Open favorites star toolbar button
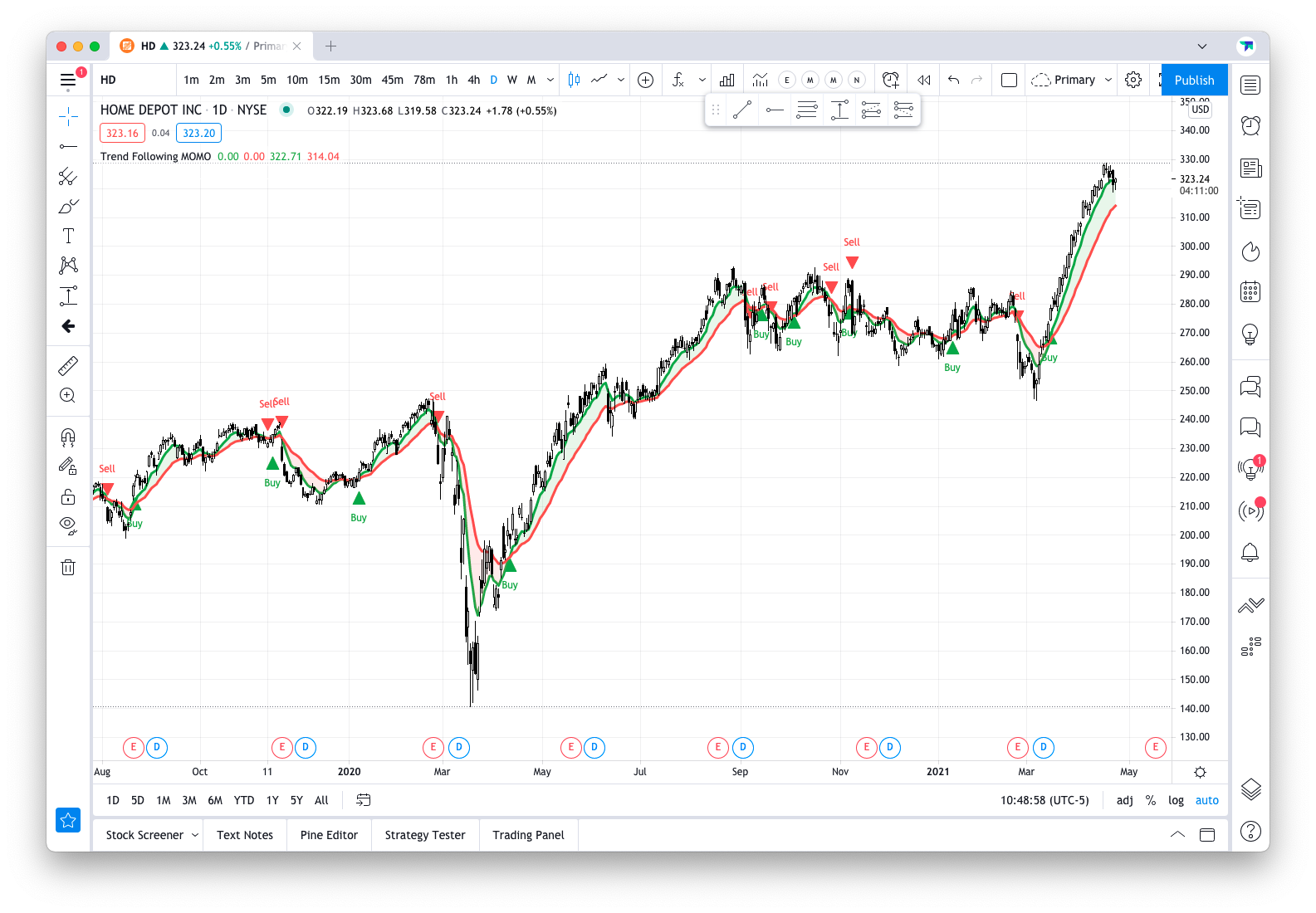Screen dimensions: 1316x913 tap(68, 820)
